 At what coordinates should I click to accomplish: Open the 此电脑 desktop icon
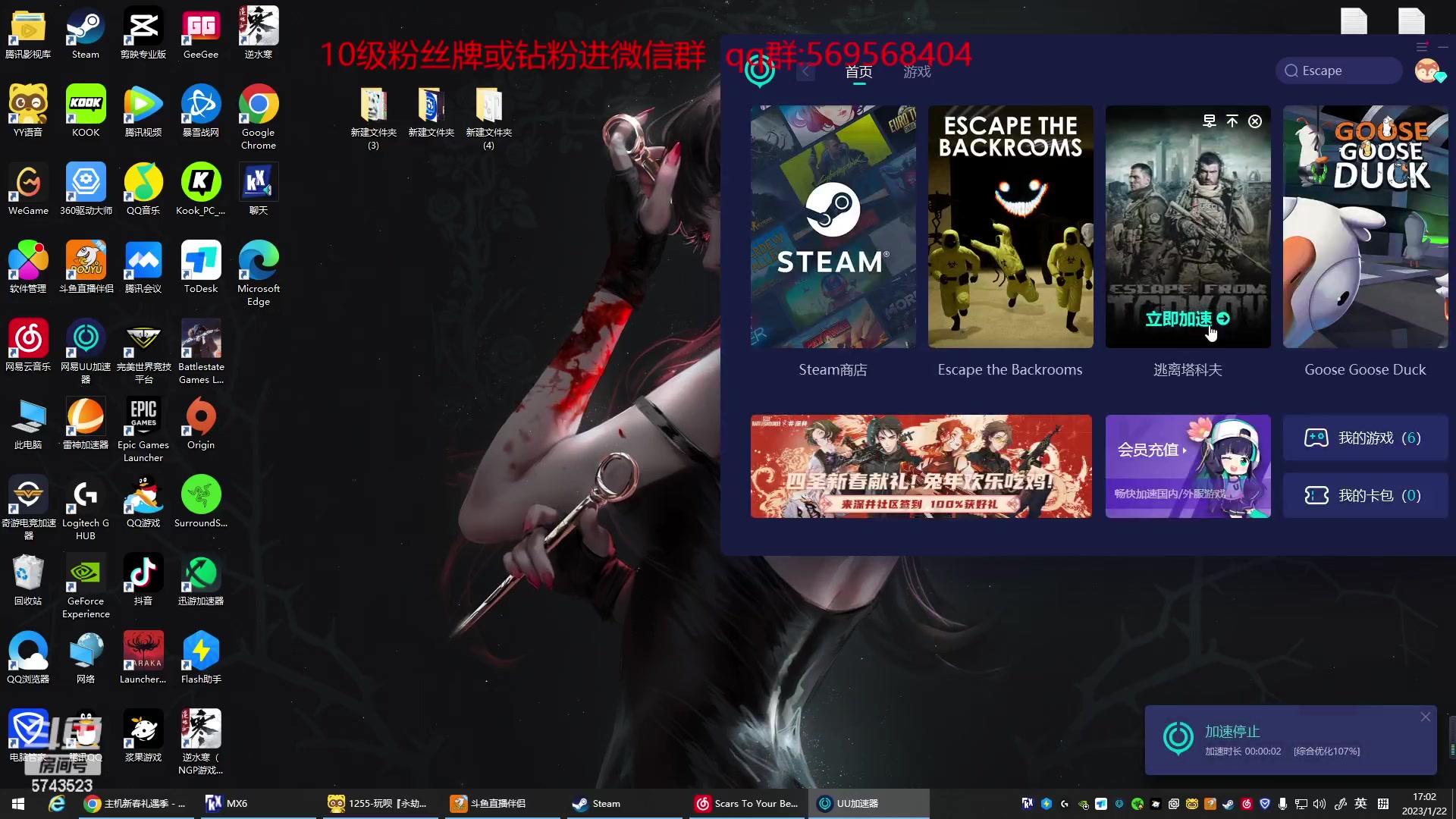28,423
